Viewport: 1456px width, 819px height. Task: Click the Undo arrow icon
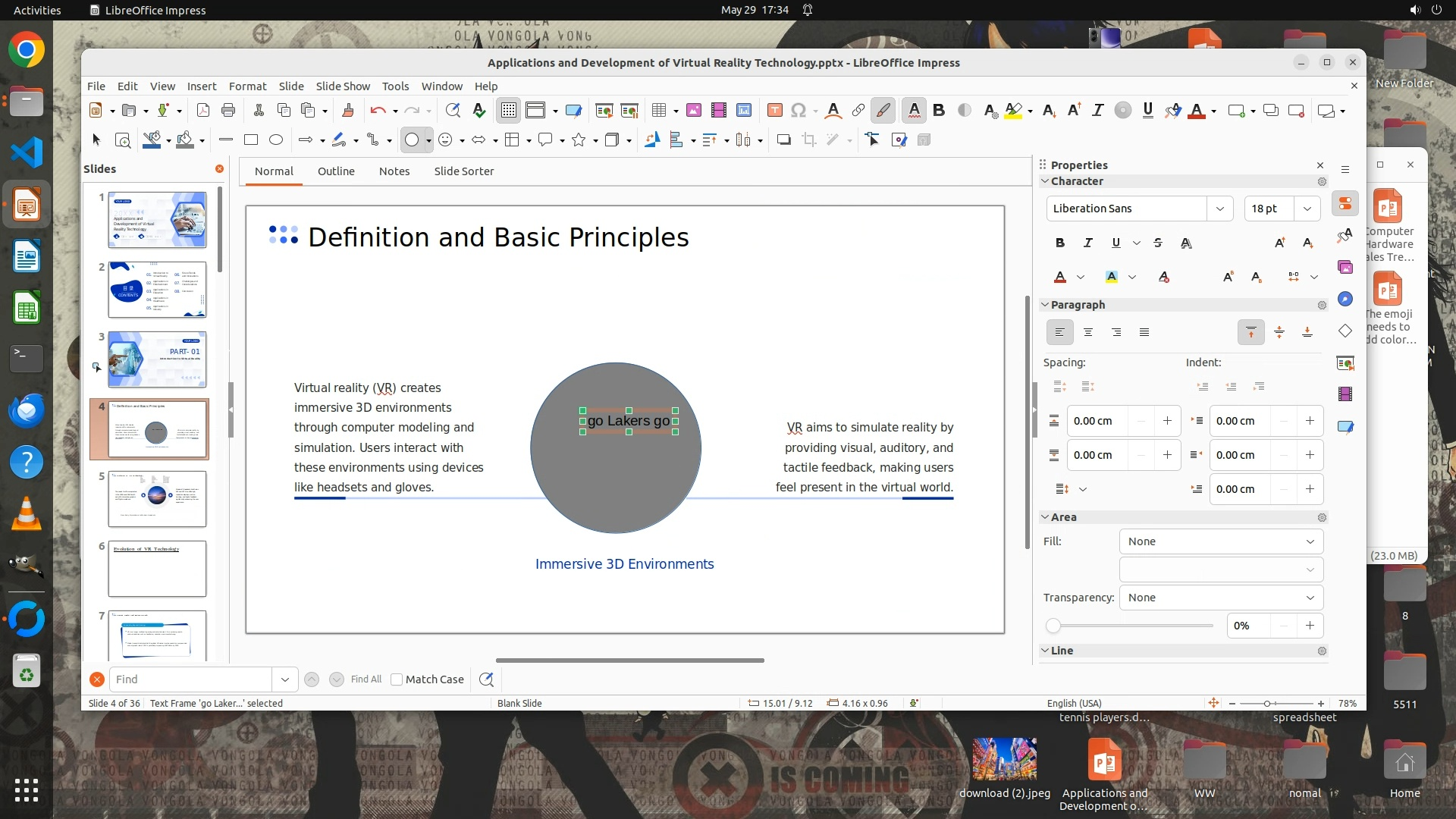(x=377, y=111)
